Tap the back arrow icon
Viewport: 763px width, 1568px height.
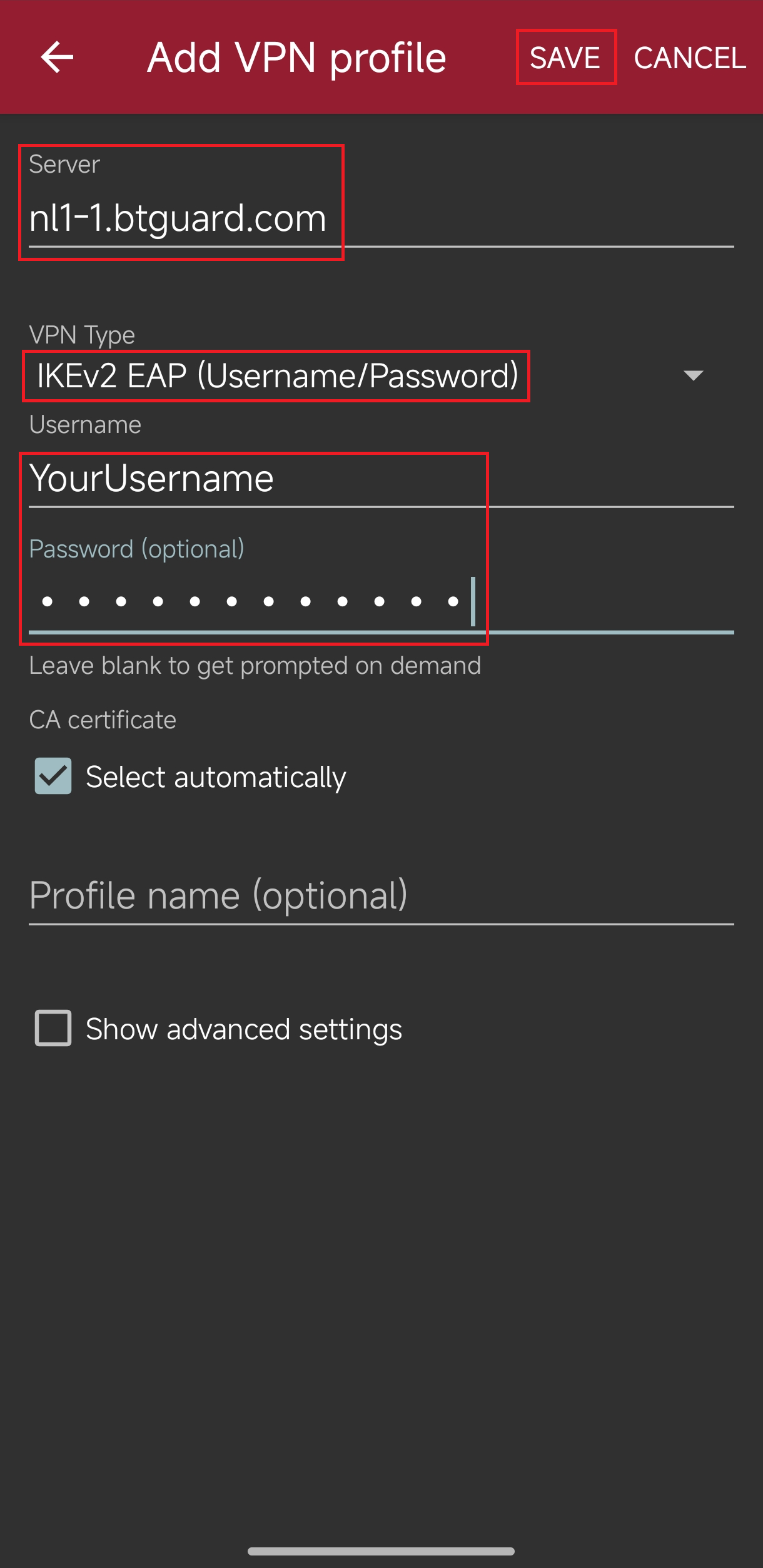click(57, 57)
